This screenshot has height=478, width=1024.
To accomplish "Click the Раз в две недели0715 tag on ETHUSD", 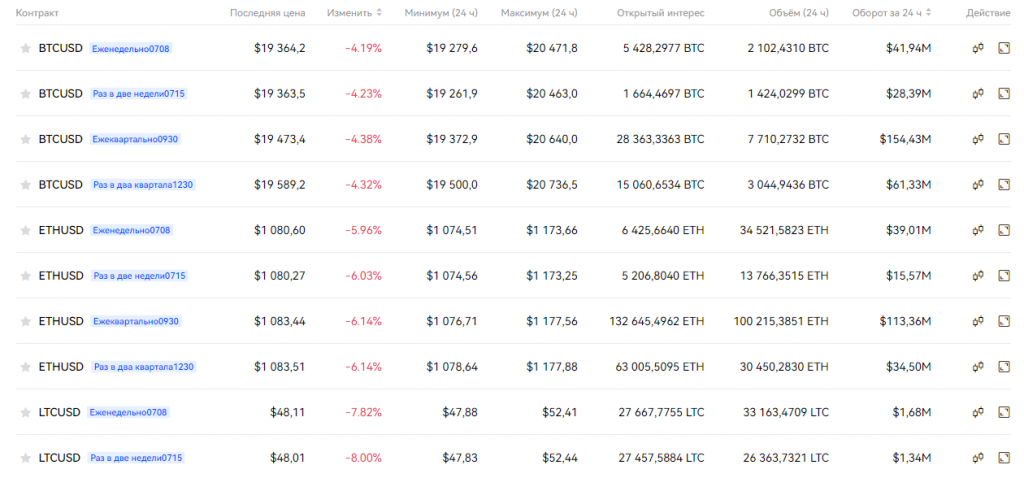I will [139, 276].
